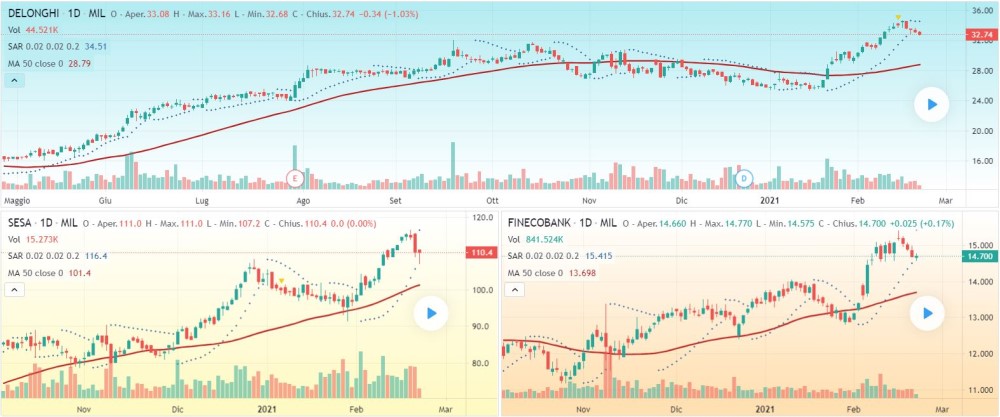
Task: Collapse the DELONGHI indicator legend
Action: (x=15, y=81)
